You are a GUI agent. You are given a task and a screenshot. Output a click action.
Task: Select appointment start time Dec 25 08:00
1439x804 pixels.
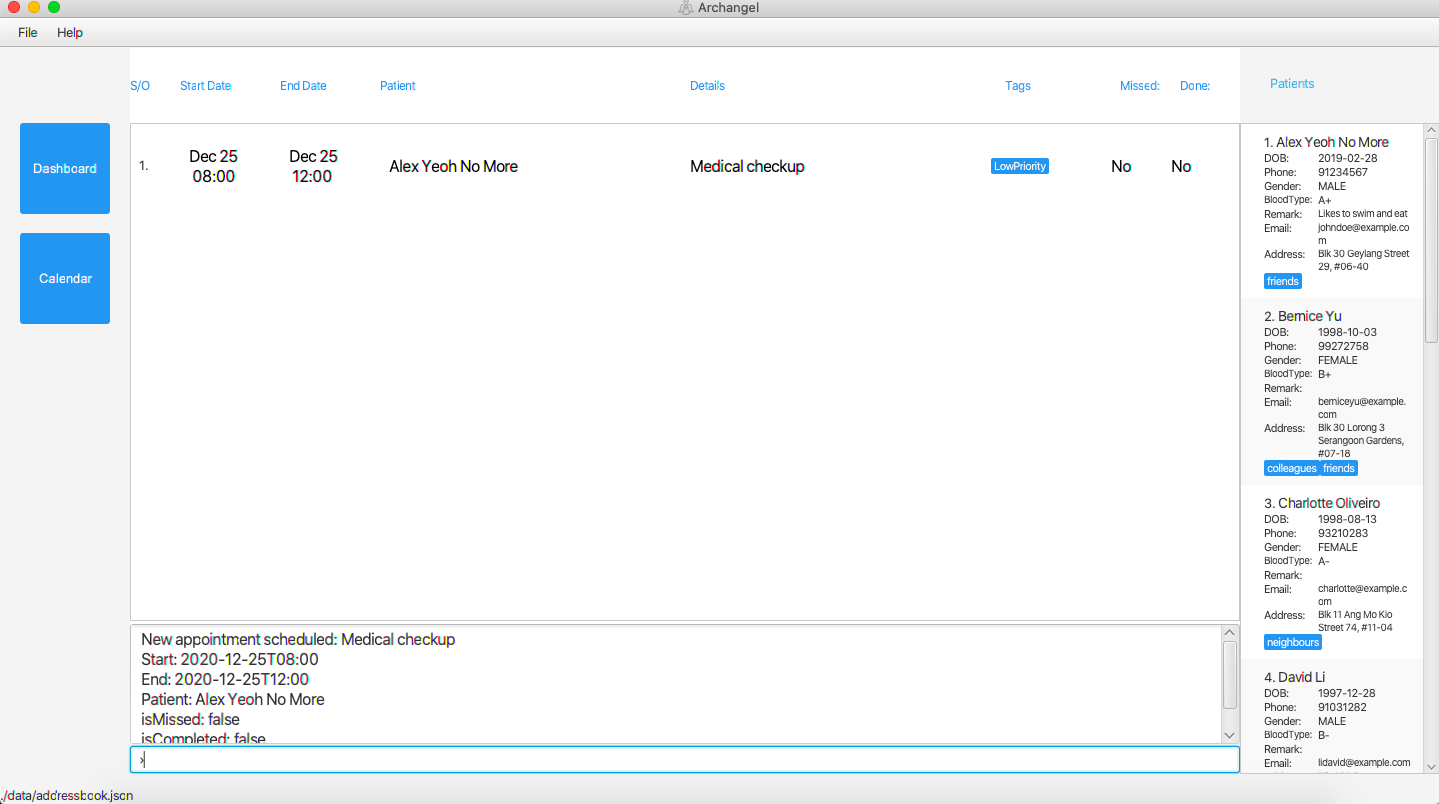(213, 166)
